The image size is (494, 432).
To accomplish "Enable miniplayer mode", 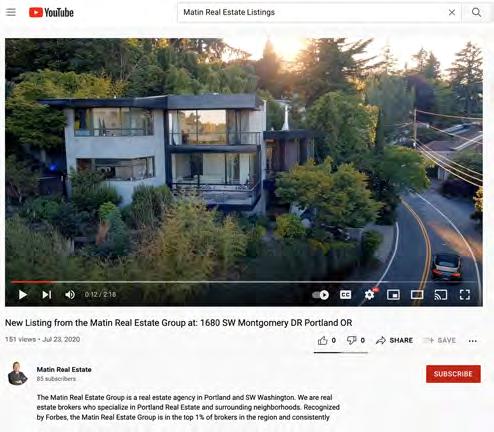I will click(x=393, y=295).
